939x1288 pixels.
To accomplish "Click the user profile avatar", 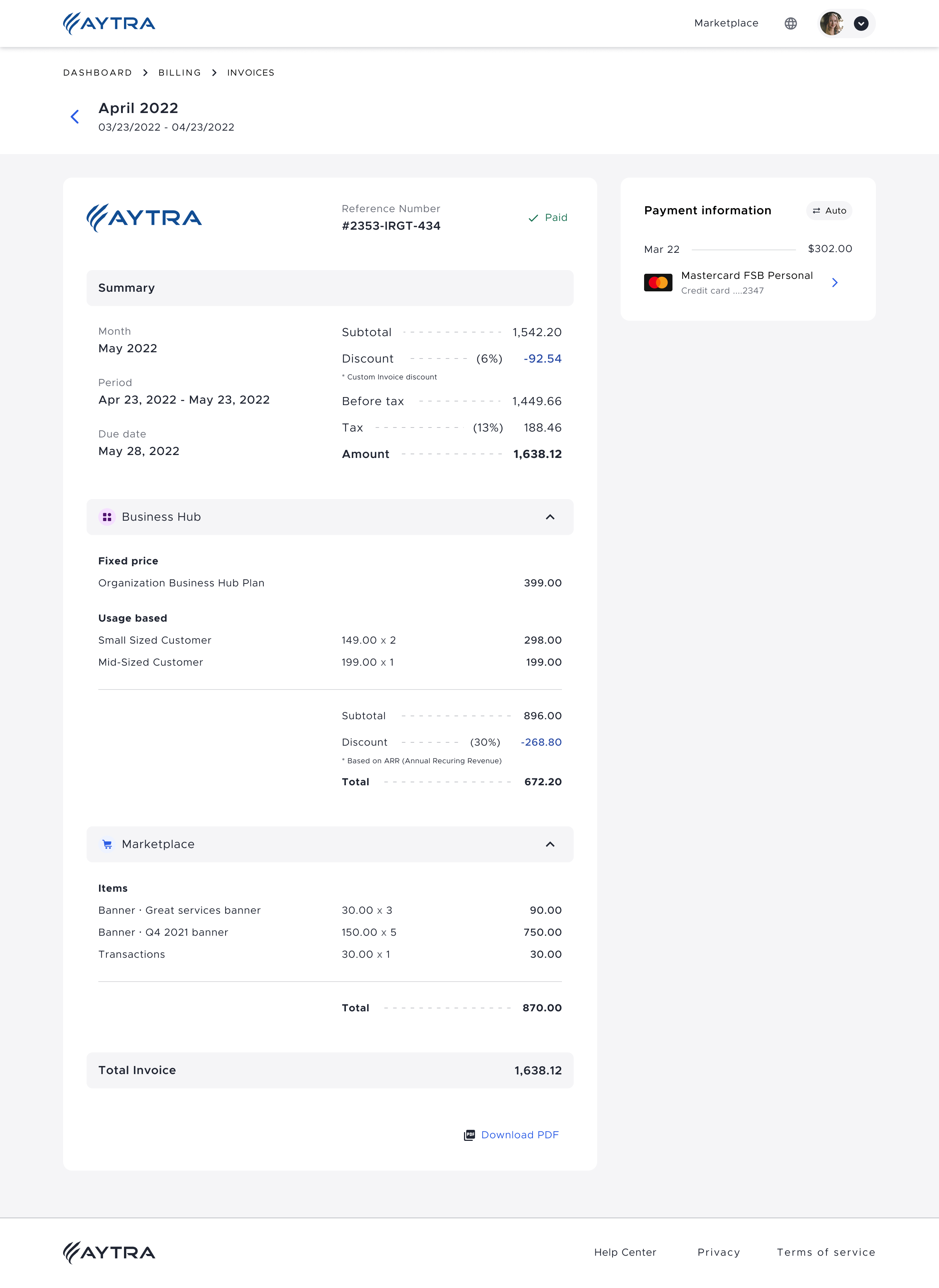I will pyautogui.click(x=831, y=23).
